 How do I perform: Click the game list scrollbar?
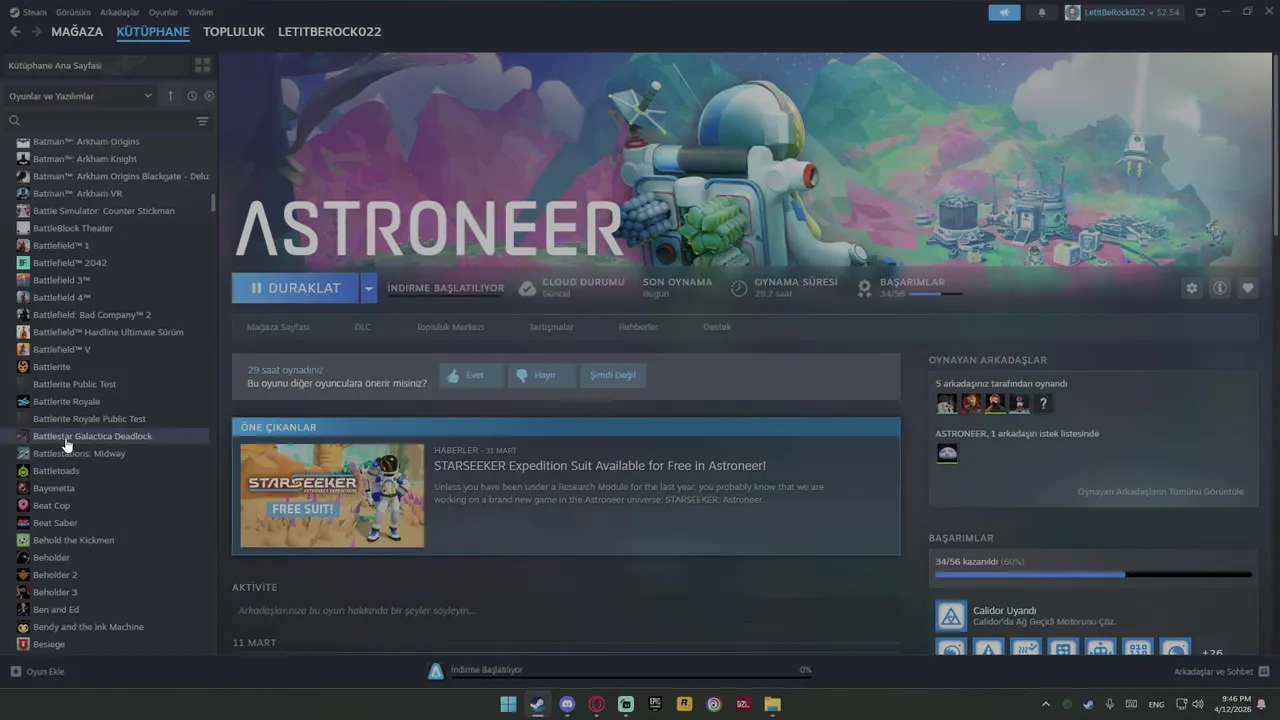213,202
